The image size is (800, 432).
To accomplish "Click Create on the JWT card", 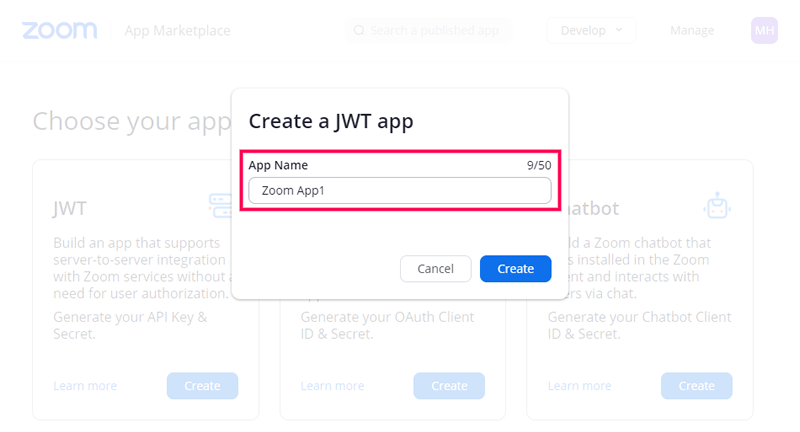I will coord(202,386).
